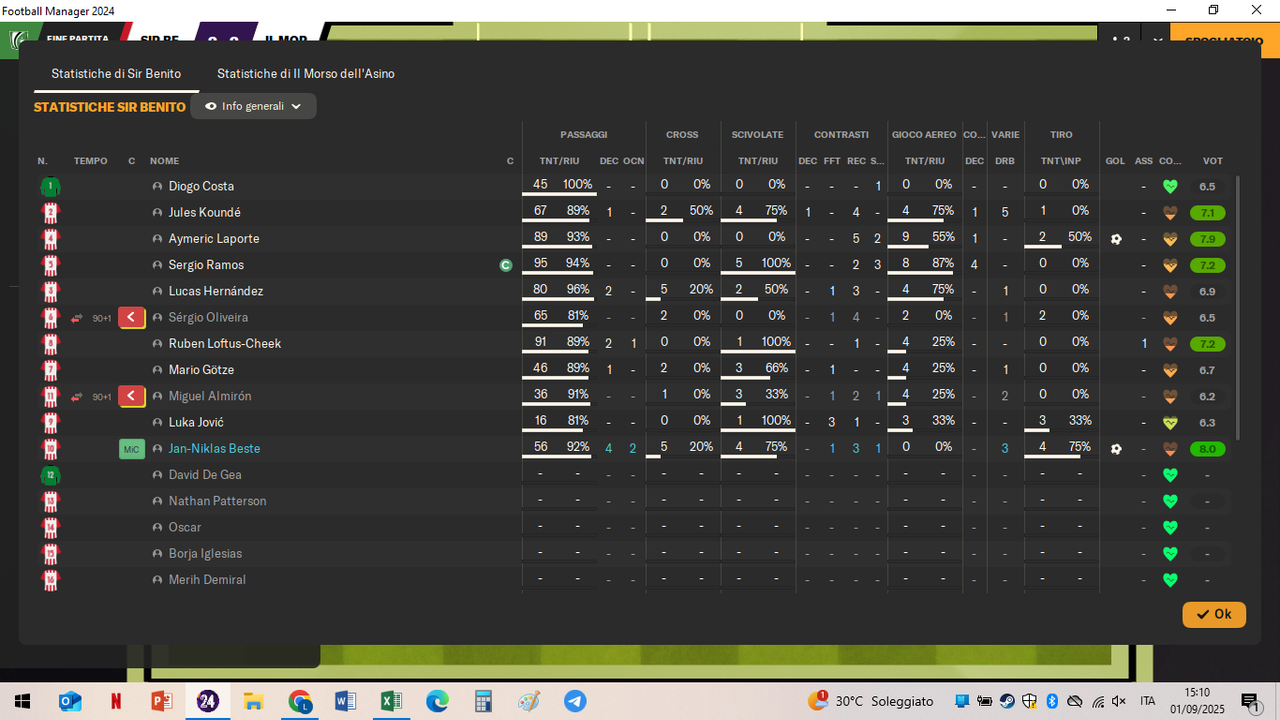Click the number 1 goalkeeper shirt icon
The width and height of the screenshot is (1280, 720).
pos(50,186)
